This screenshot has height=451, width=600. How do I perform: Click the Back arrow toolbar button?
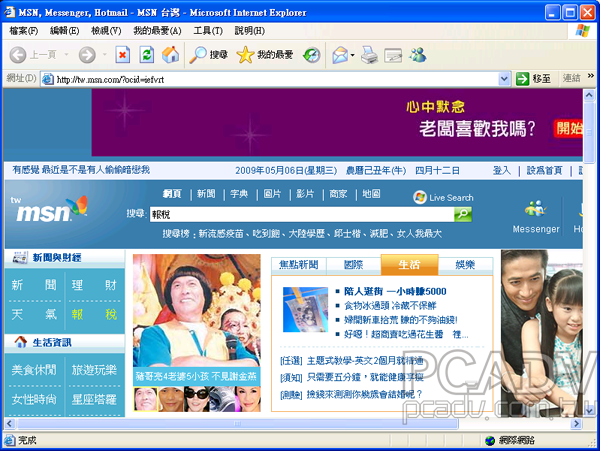[x=18, y=55]
